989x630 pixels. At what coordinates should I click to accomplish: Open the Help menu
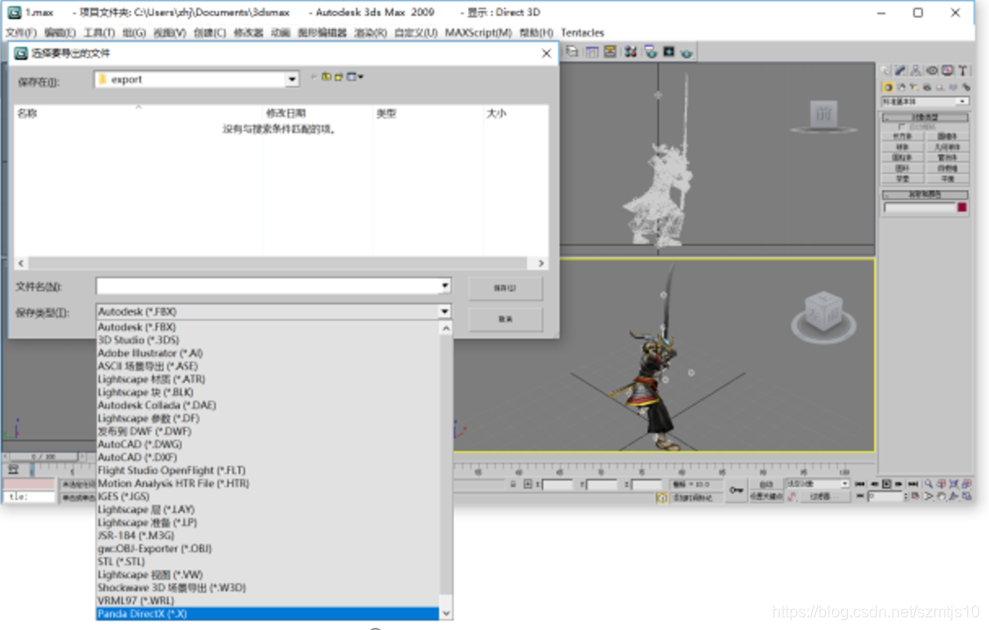pos(536,33)
